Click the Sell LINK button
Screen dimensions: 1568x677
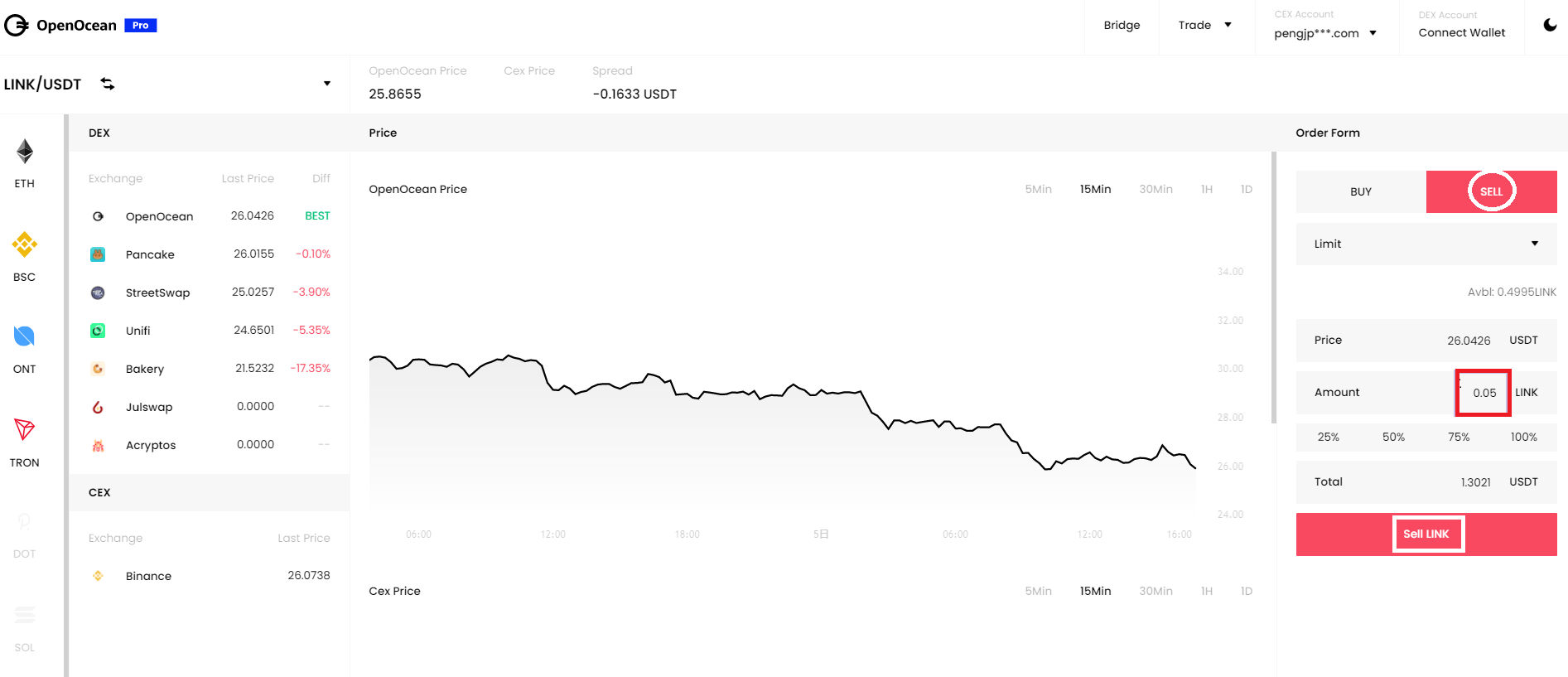(1426, 534)
